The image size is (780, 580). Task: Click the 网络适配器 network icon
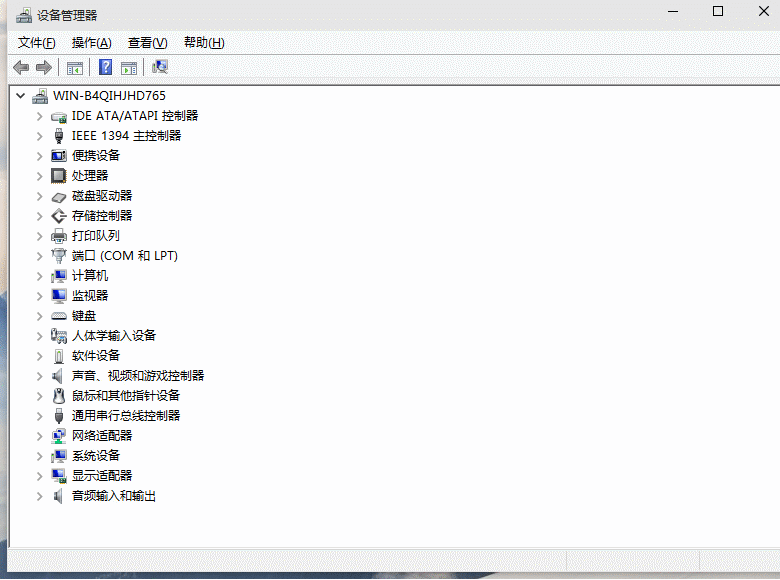coord(59,436)
